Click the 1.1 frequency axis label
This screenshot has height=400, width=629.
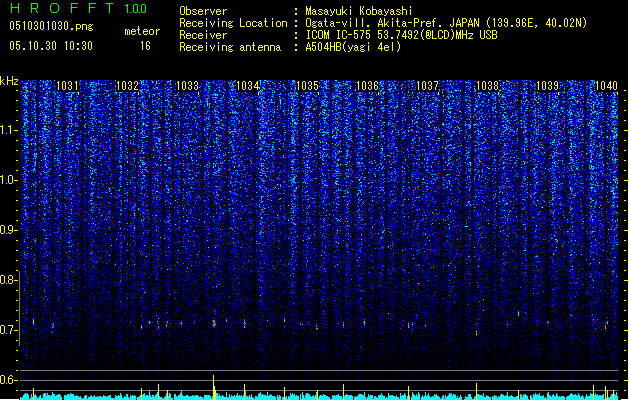(x=8, y=130)
